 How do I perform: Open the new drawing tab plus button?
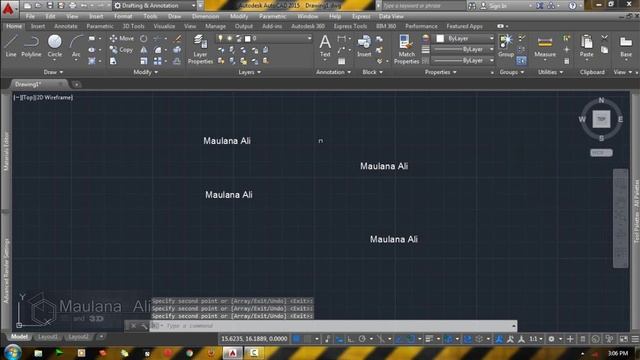76,84
